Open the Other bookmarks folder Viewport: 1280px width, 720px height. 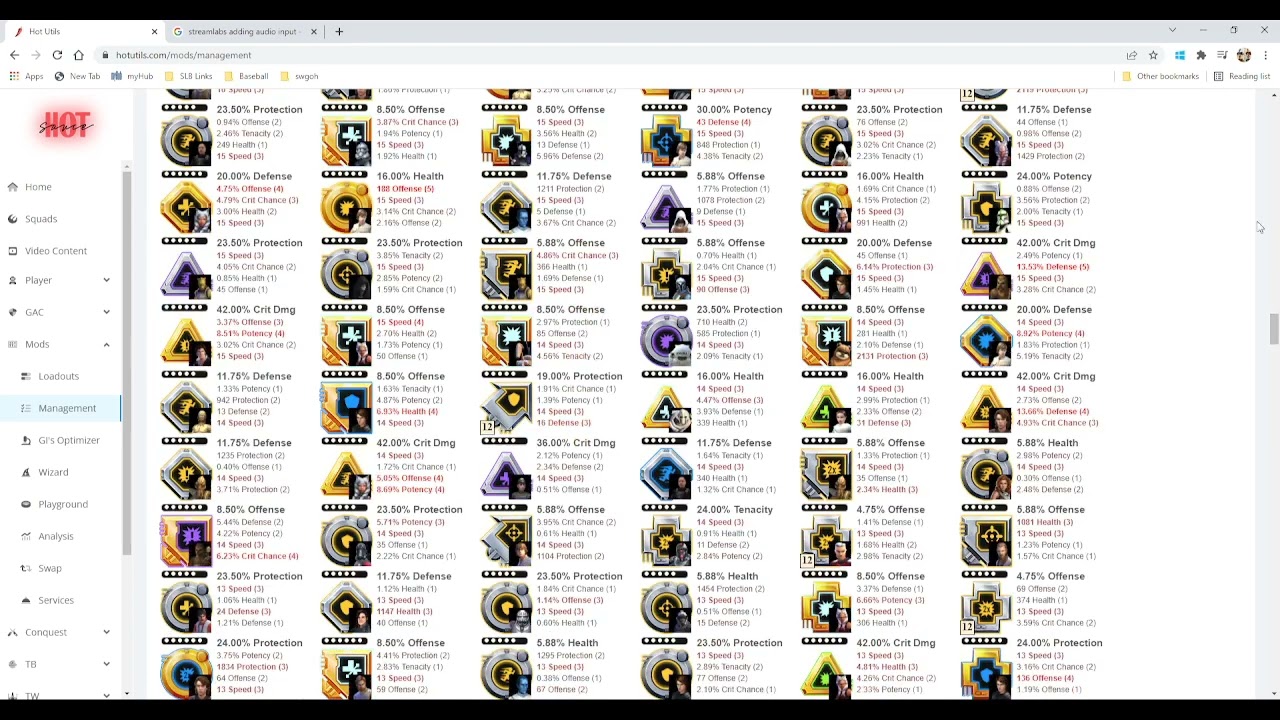tap(1160, 76)
